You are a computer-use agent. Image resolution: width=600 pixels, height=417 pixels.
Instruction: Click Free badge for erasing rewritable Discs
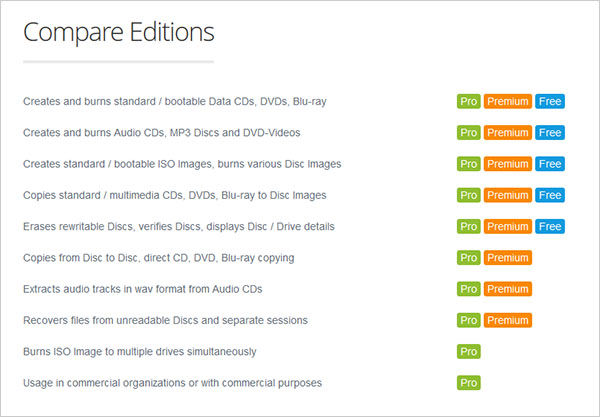pos(550,226)
